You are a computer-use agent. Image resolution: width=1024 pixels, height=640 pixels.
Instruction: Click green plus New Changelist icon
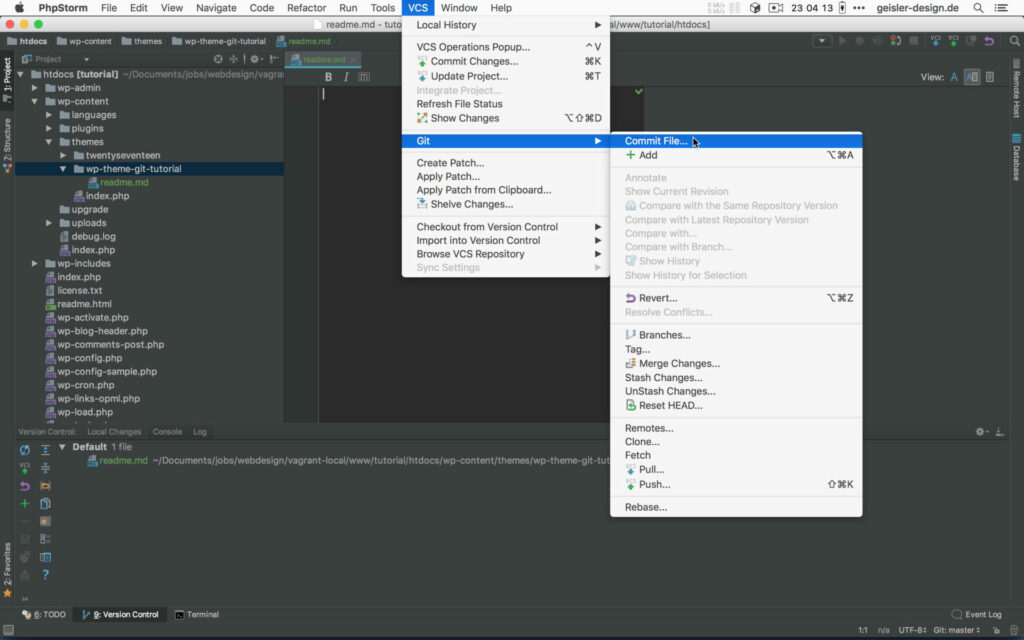click(25, 504)
